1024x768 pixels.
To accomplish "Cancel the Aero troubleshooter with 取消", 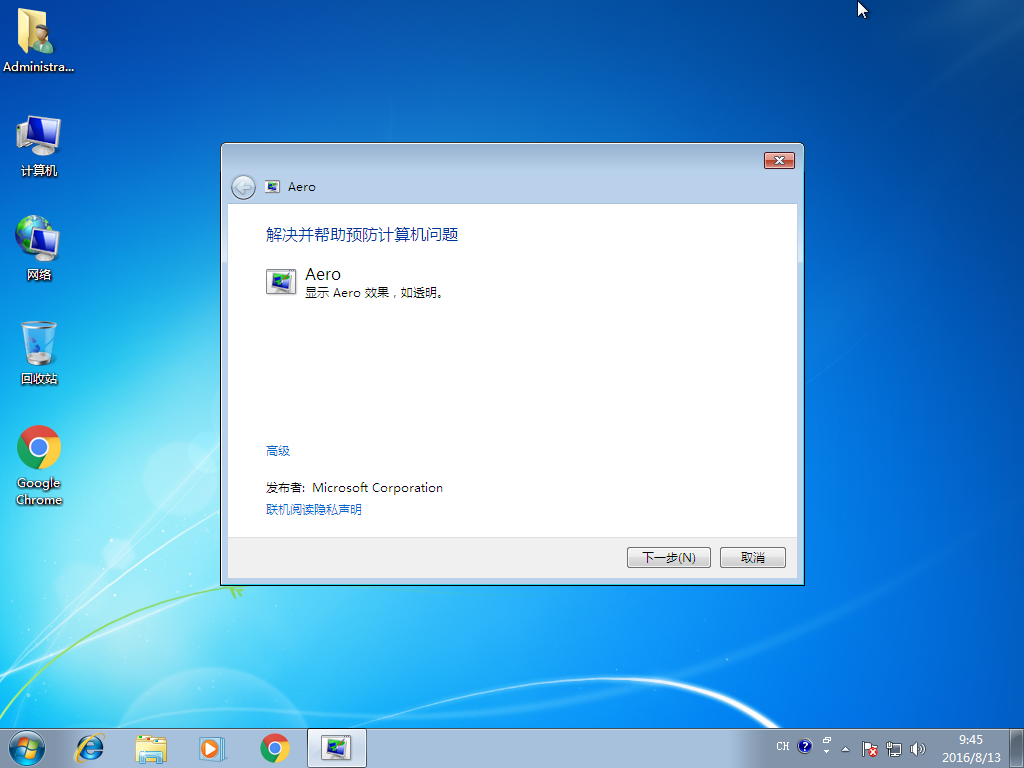I will tap(752, 557).
